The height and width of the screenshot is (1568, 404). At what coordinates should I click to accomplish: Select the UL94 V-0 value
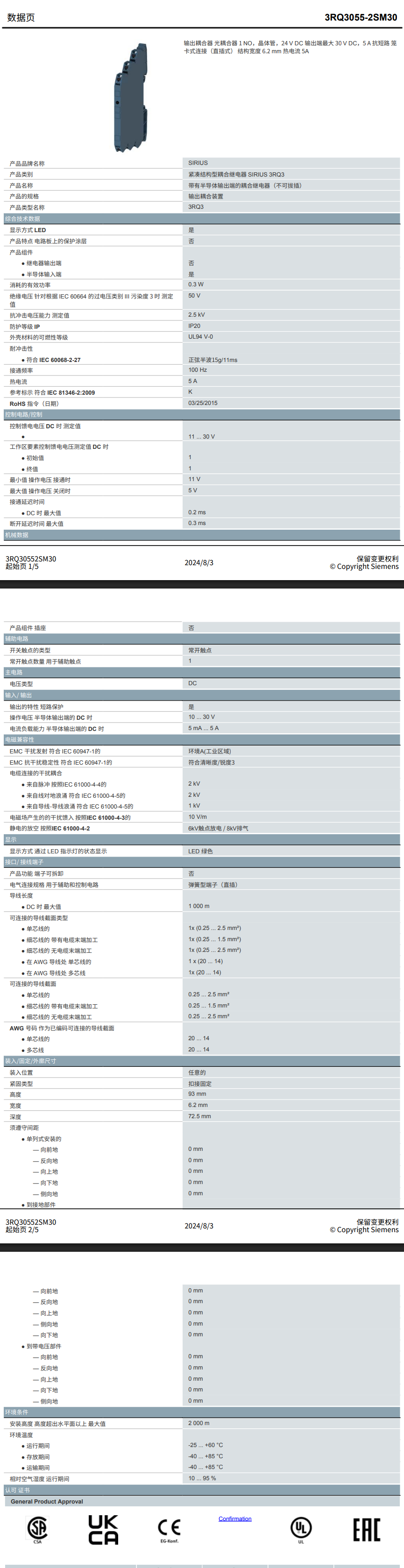point(200,337)
